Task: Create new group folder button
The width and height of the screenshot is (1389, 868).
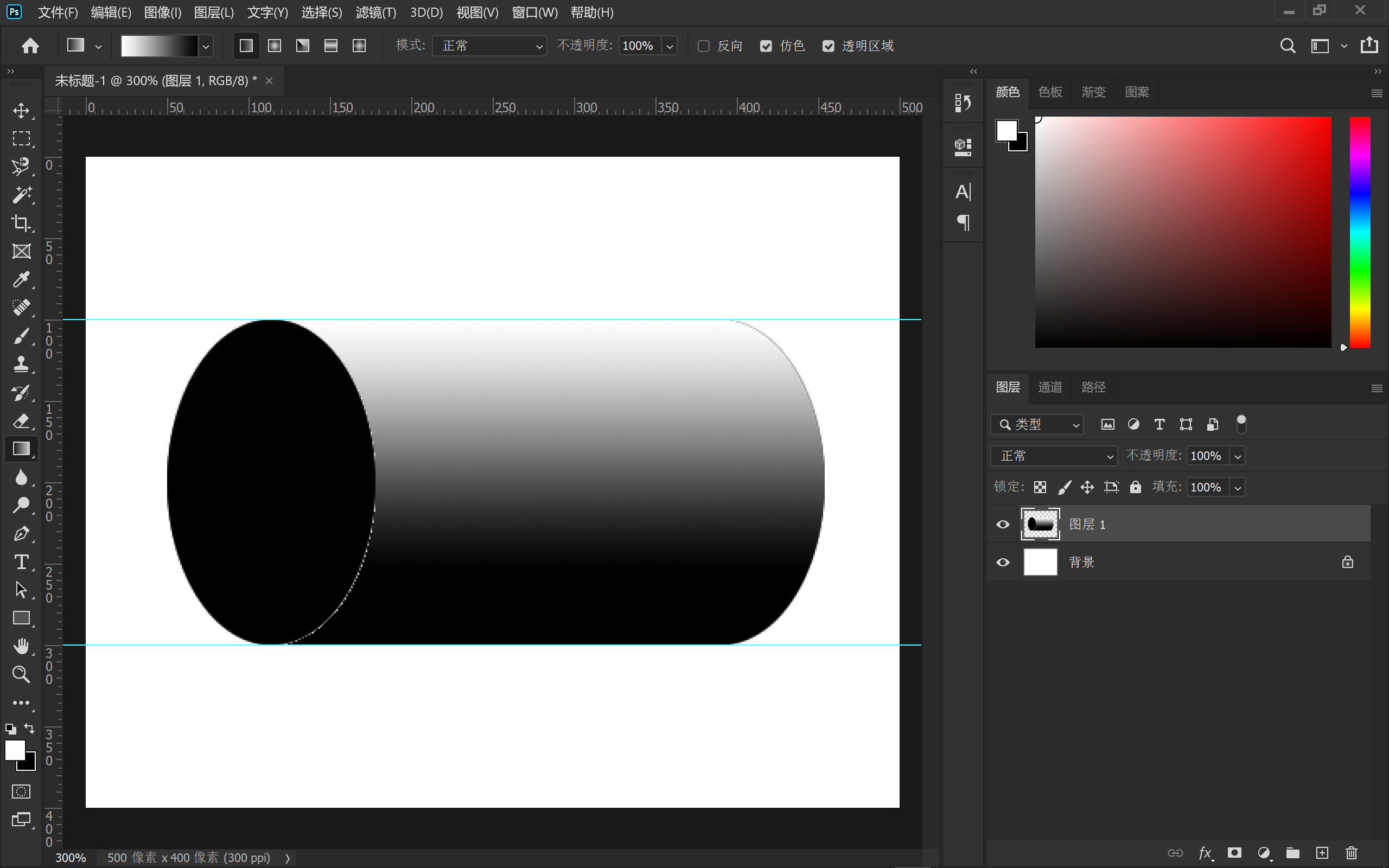Action: tap(1292, 852)
